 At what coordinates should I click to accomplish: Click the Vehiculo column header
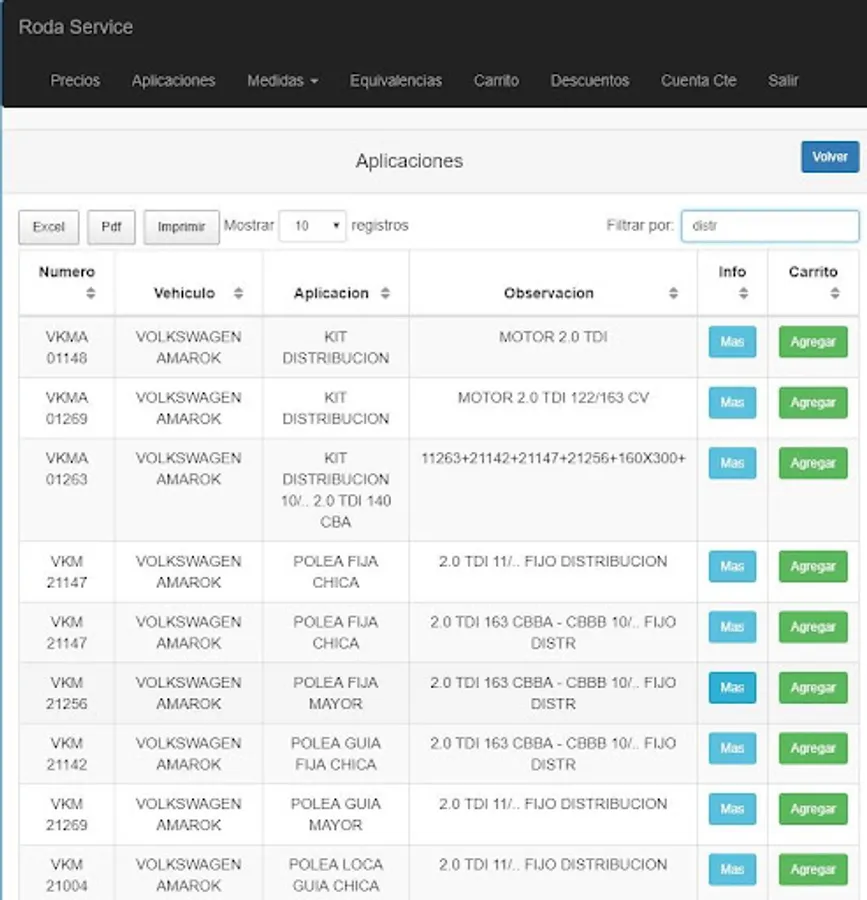(189, 282)
